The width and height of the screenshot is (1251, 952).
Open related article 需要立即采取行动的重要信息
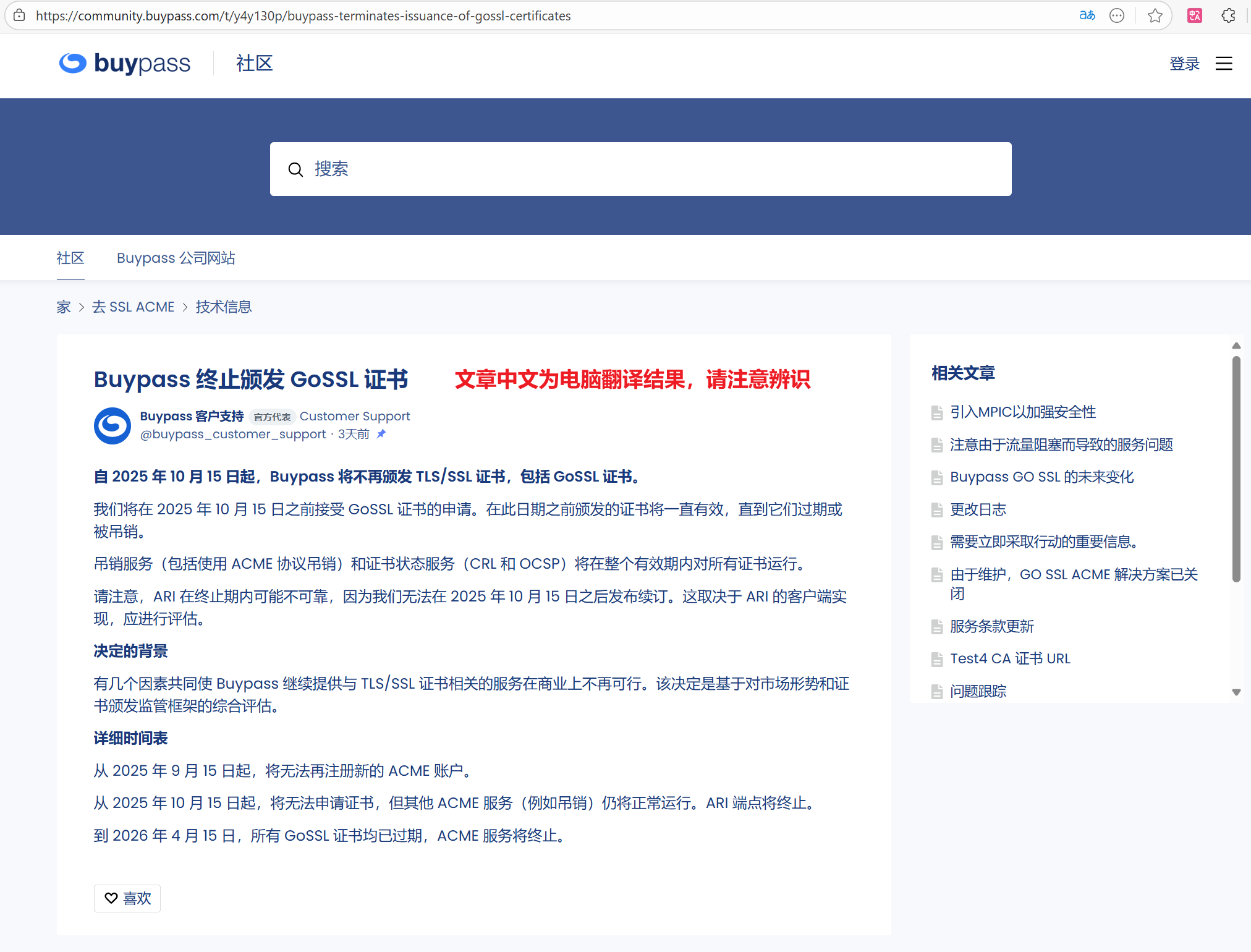pos(1044,542)
